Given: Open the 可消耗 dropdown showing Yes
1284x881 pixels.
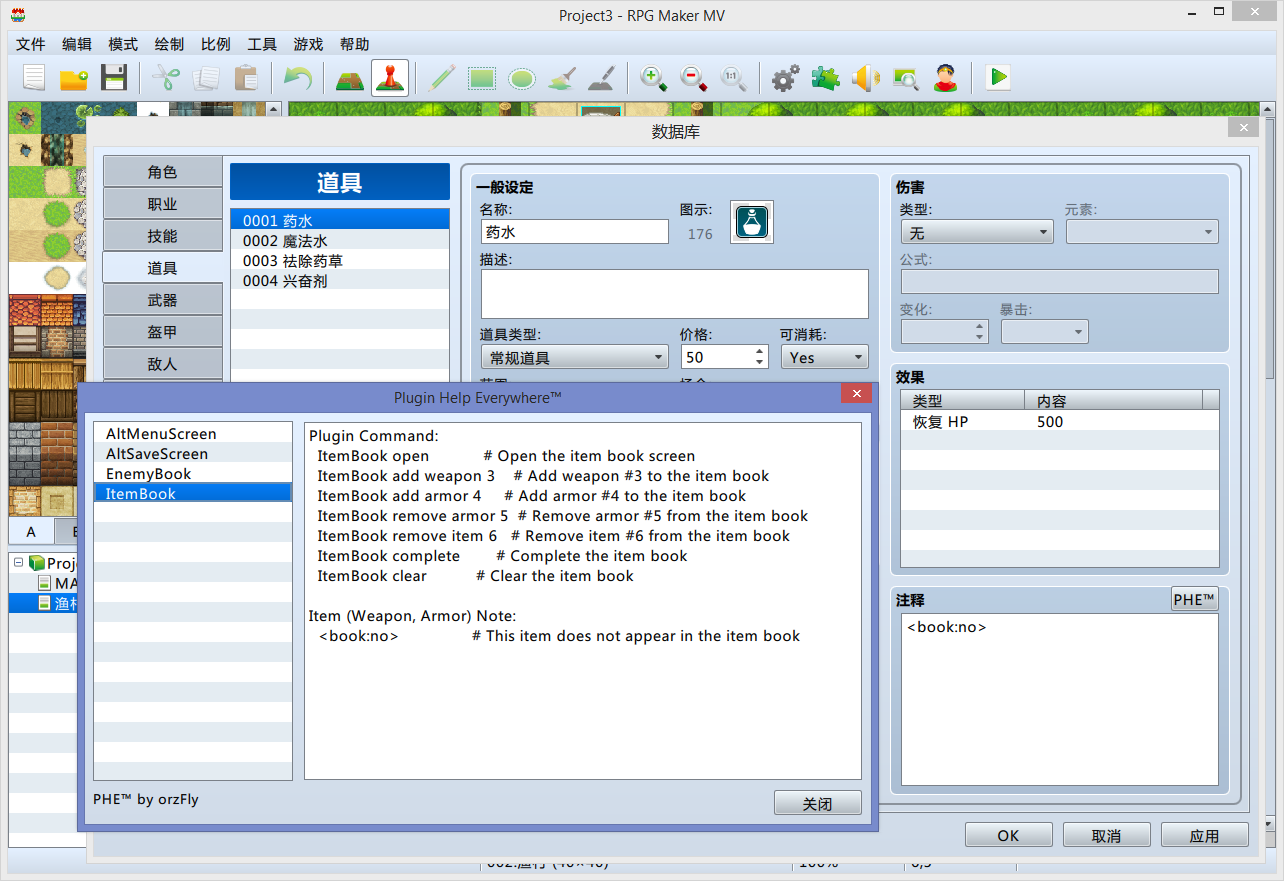Looking at the screenshot, I should click(x=824, y=357).
